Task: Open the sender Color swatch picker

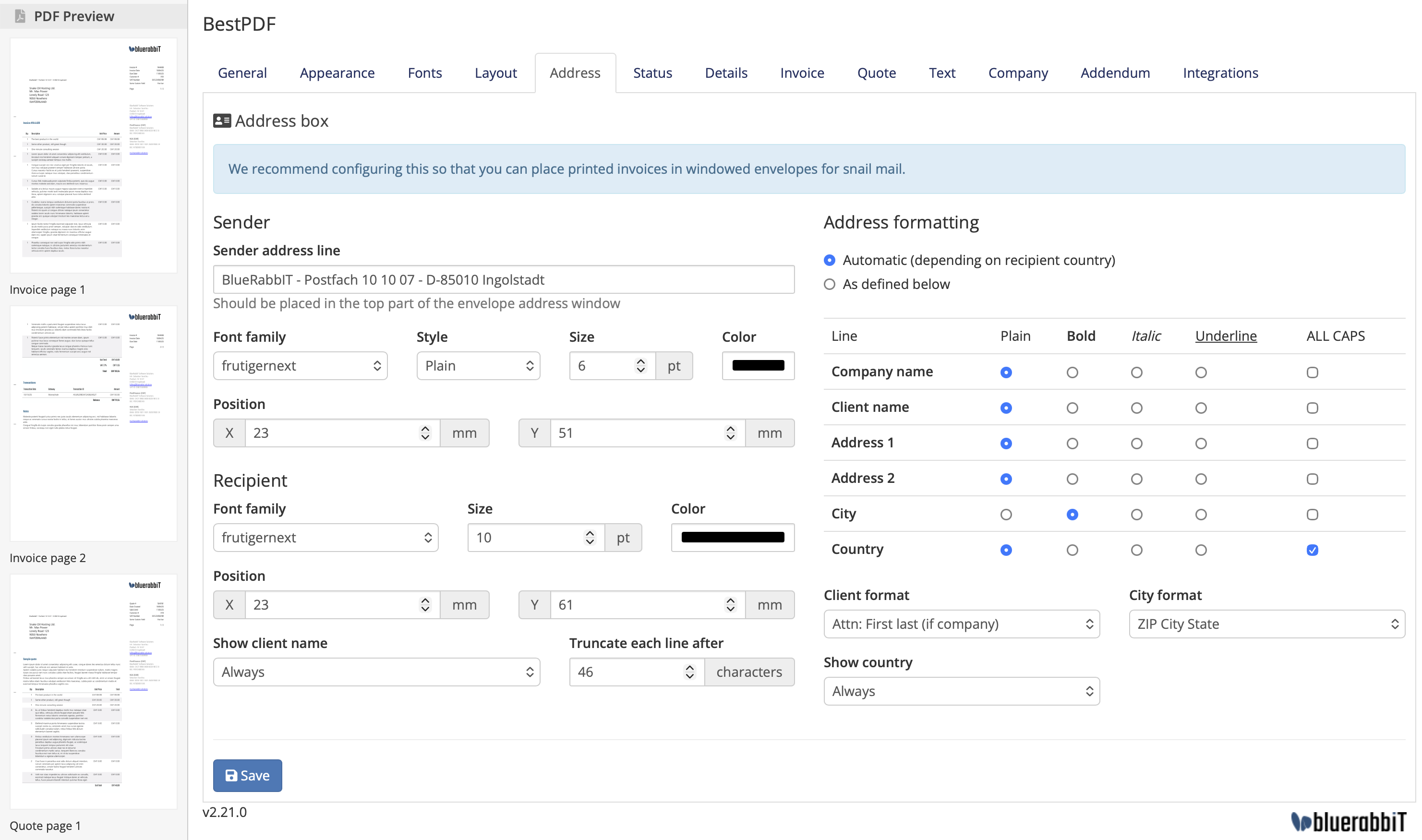Action: 758,366
